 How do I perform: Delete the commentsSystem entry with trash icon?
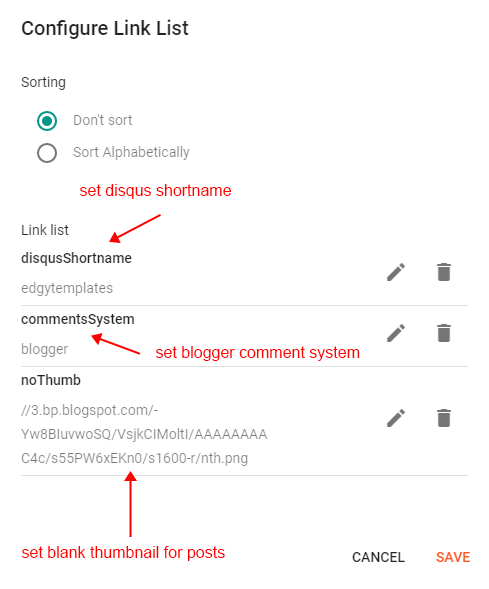[x=444, y=333]
